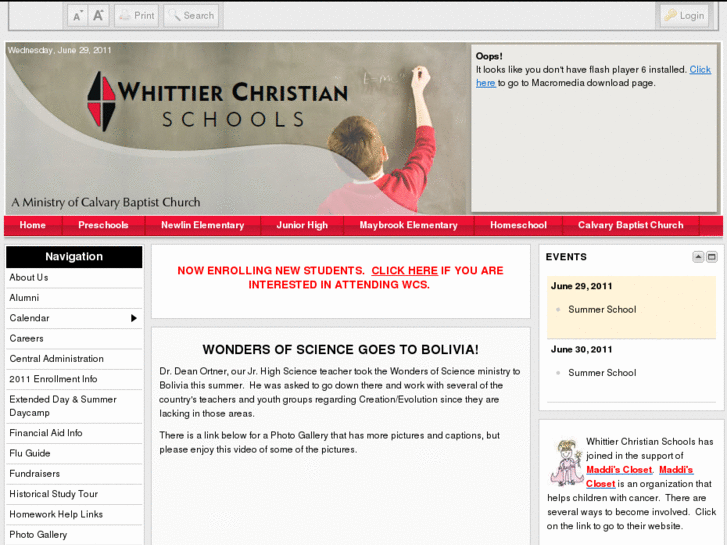727x545 pixels.
Task: Click the Print button
Action: tap(137, 16)
